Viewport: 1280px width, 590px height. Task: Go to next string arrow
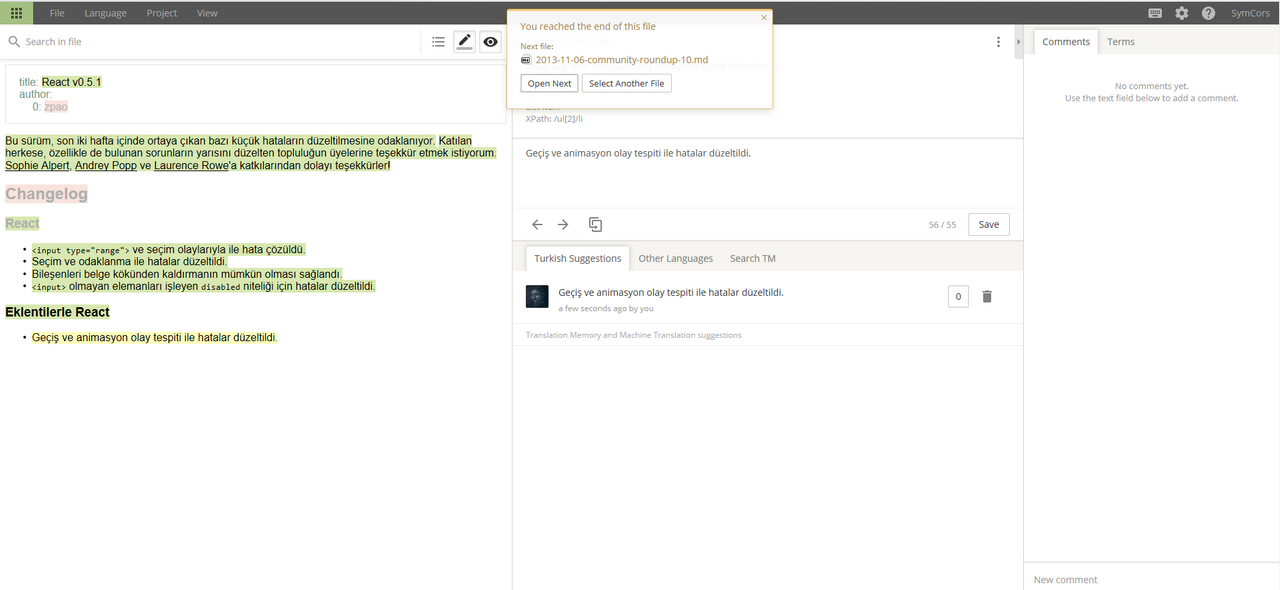tap(563, 224)
